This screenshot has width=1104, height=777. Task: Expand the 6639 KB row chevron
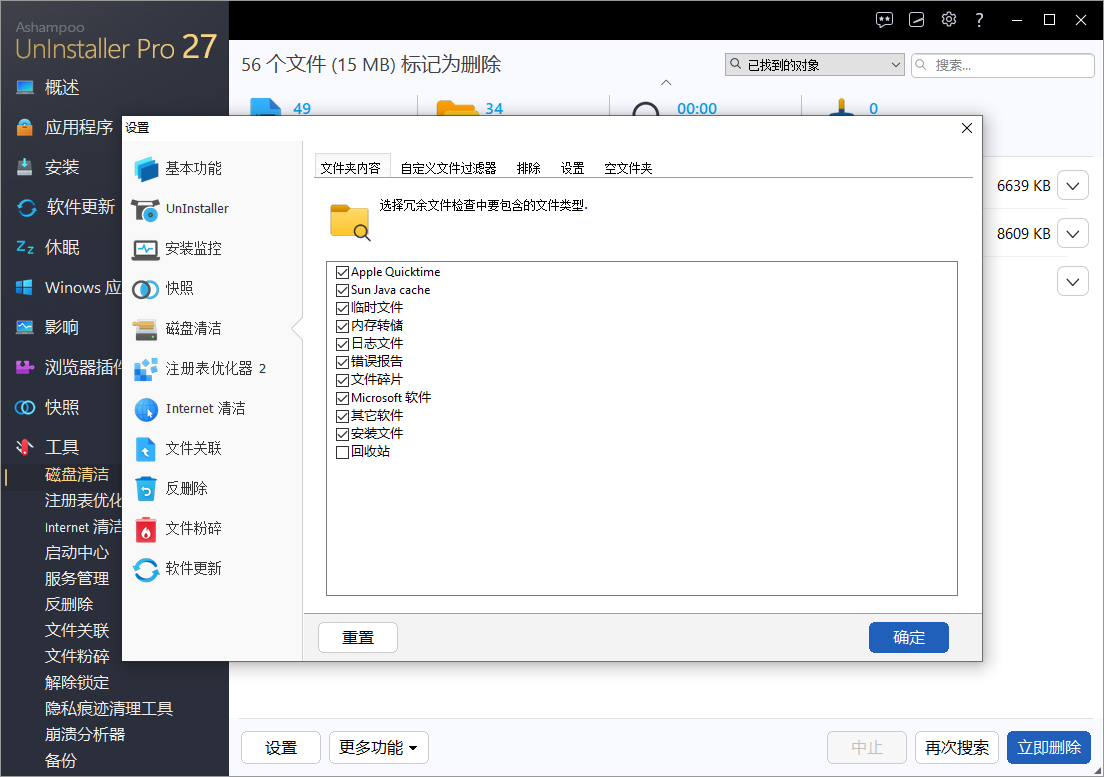point(1073,186)
